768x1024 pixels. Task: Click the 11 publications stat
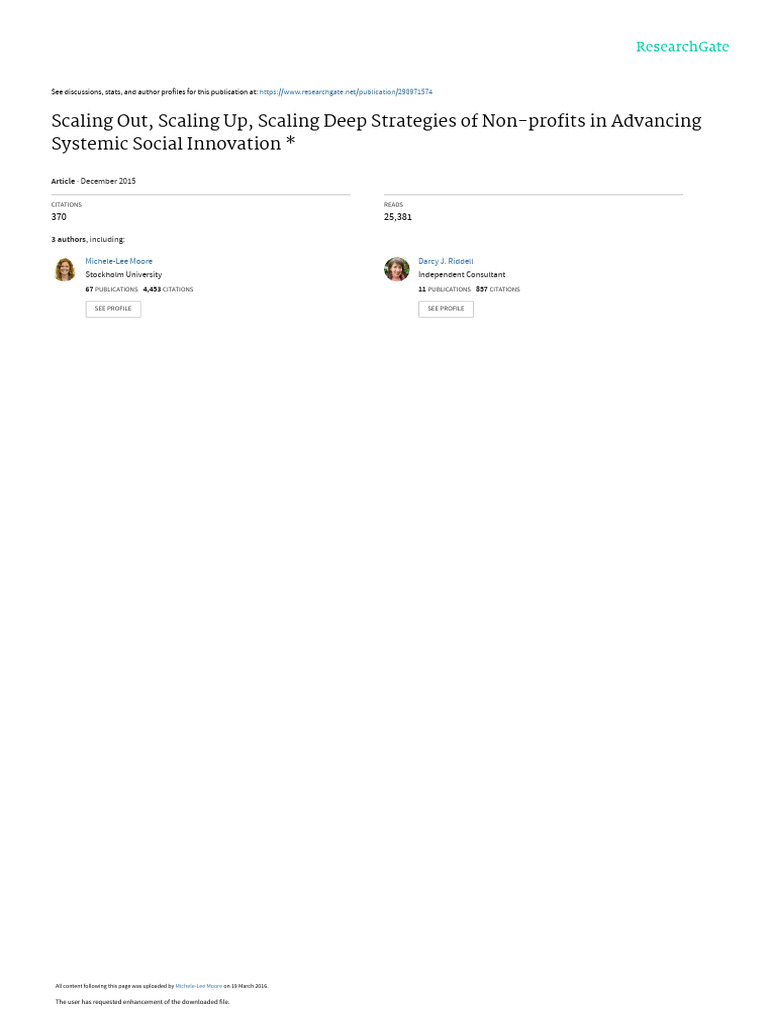click(x=444, y=289)
